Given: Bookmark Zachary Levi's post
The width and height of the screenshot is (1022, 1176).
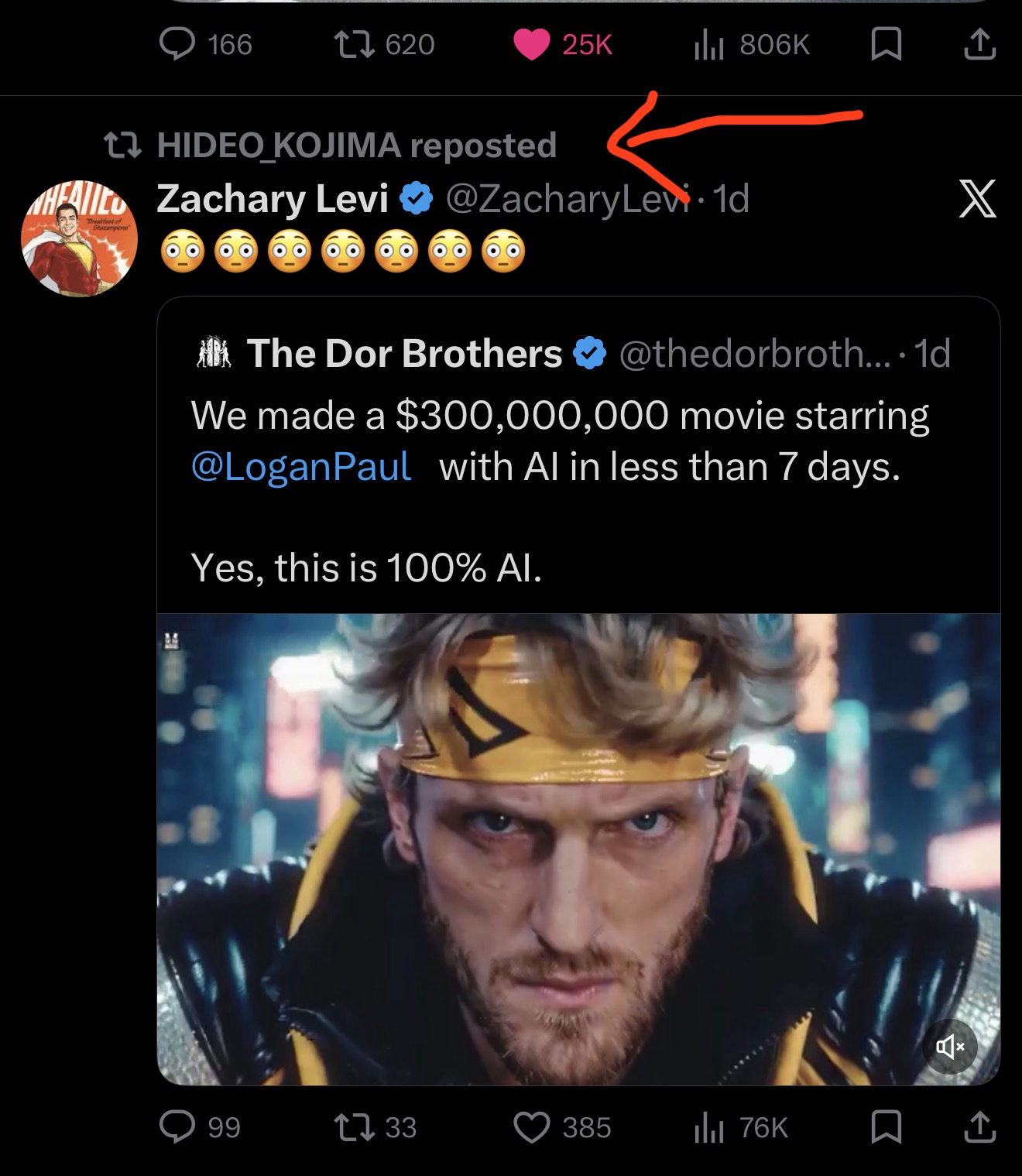Looking at the screenshot, I should tap(886, 1127).
